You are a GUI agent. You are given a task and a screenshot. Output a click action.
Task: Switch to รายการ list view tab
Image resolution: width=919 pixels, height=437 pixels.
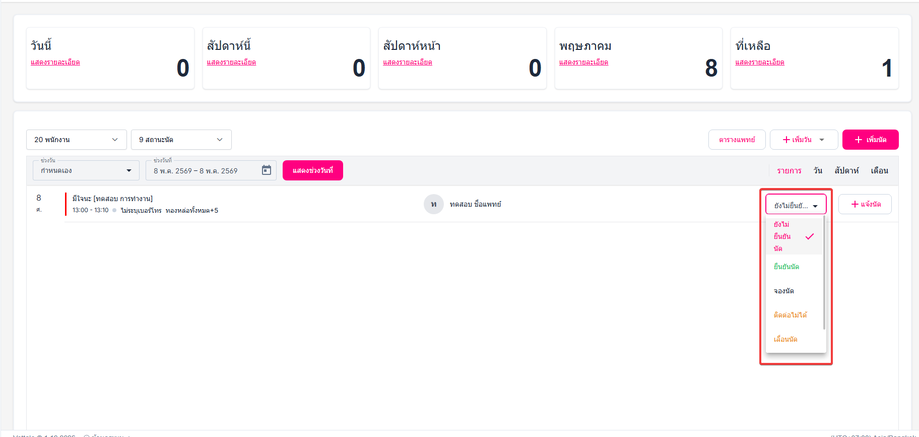(789, 171)
